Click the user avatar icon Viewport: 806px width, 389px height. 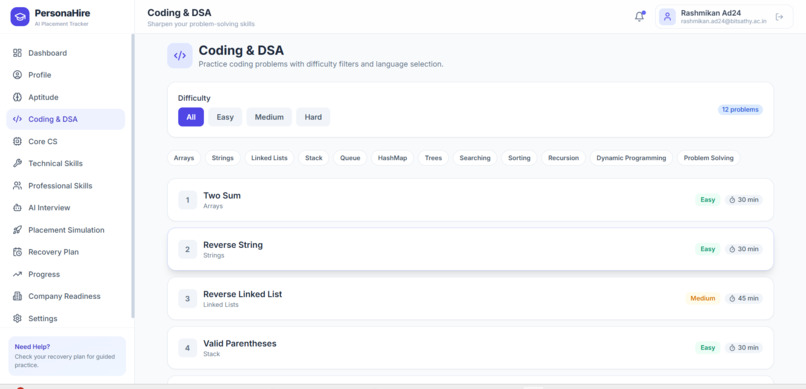(x=667, y=17)
